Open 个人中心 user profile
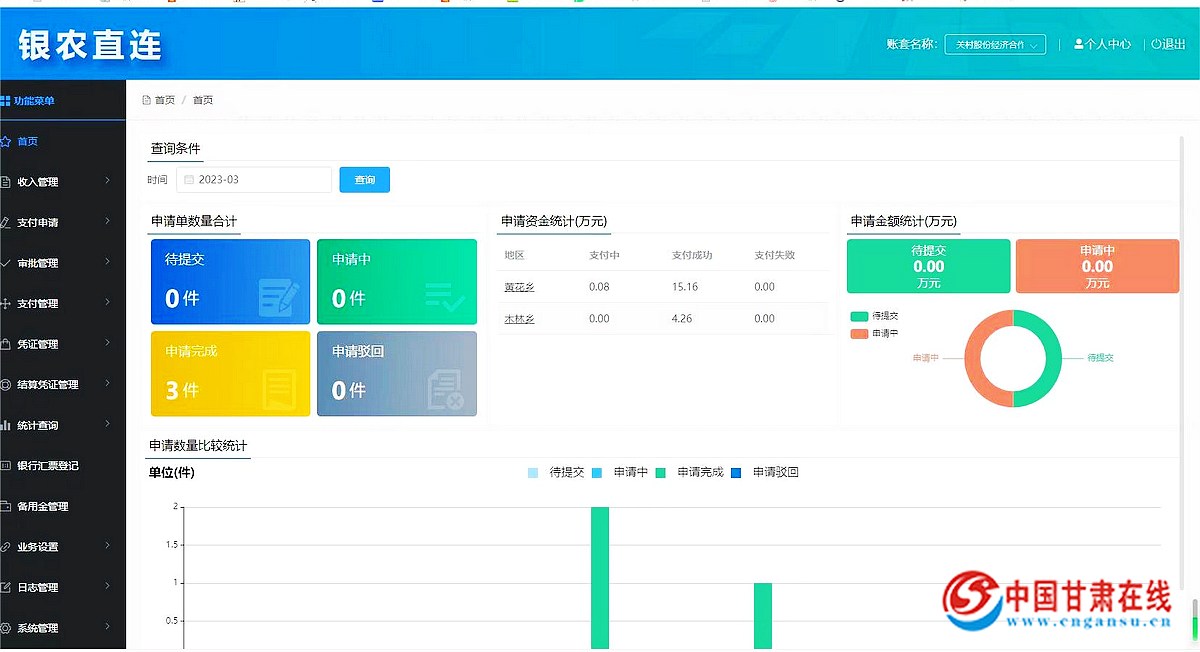Image resolution: width=1200 pixels, height=652 pixels. (x=1102, y=44)
